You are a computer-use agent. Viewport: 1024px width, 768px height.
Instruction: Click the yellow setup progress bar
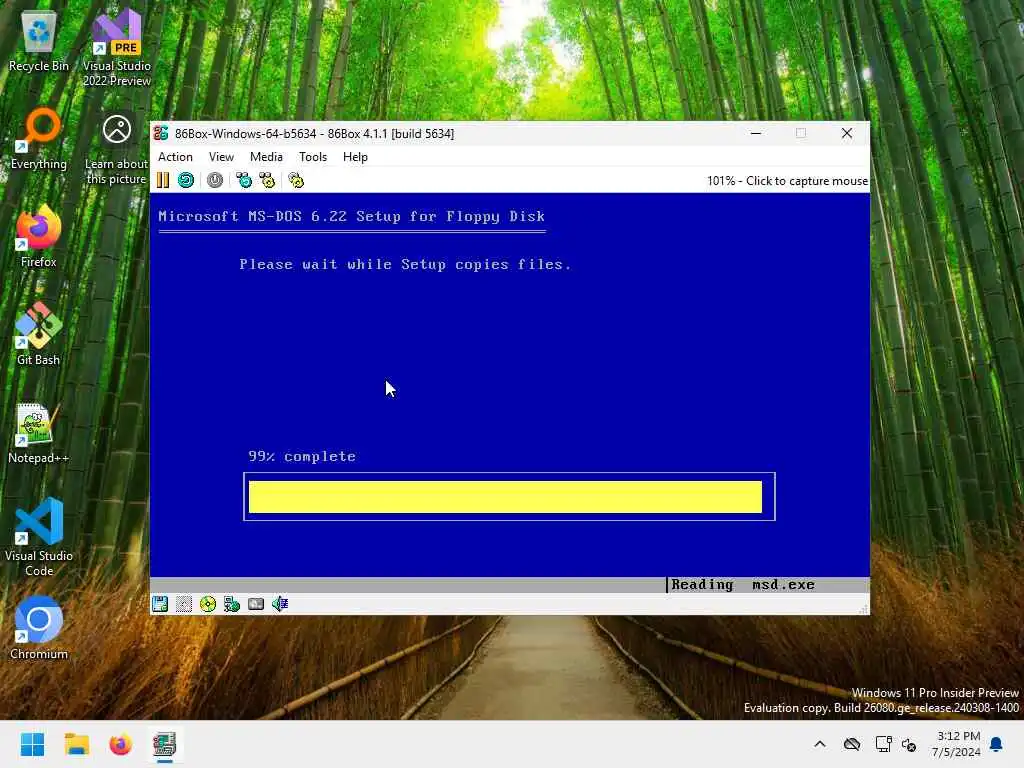pos(505,497)
